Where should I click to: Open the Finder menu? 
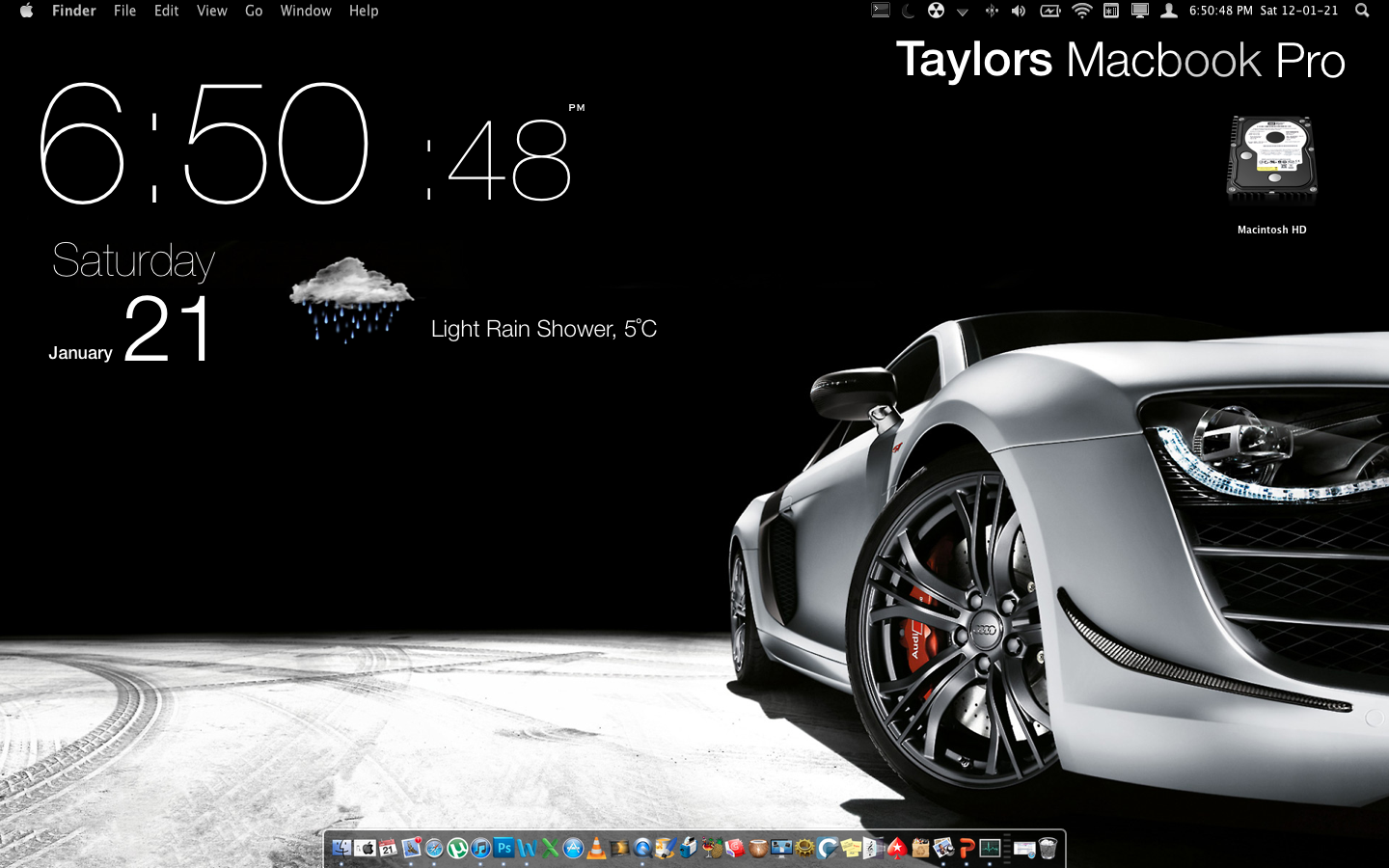pos(74,11)
